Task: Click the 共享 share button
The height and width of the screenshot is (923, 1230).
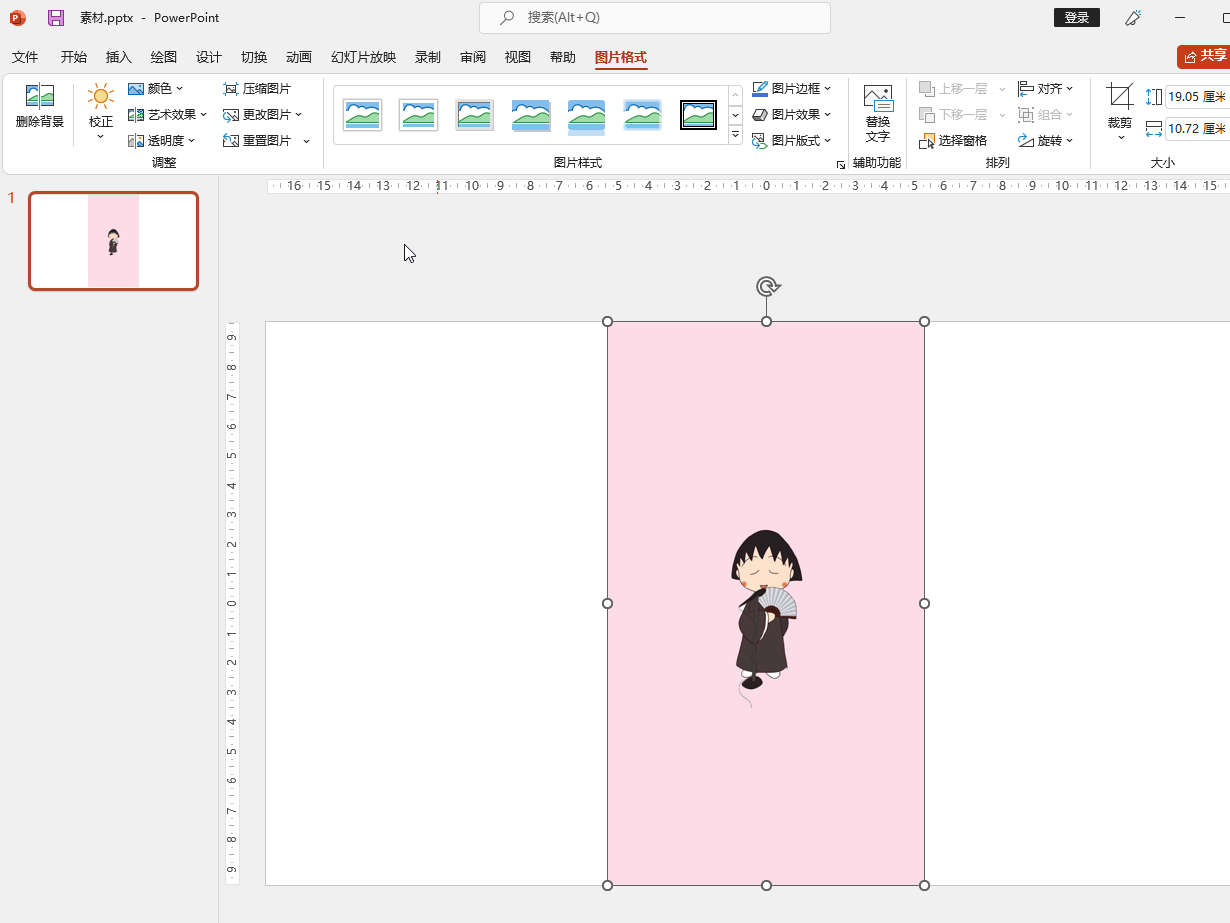Action: click(1203, 56)
